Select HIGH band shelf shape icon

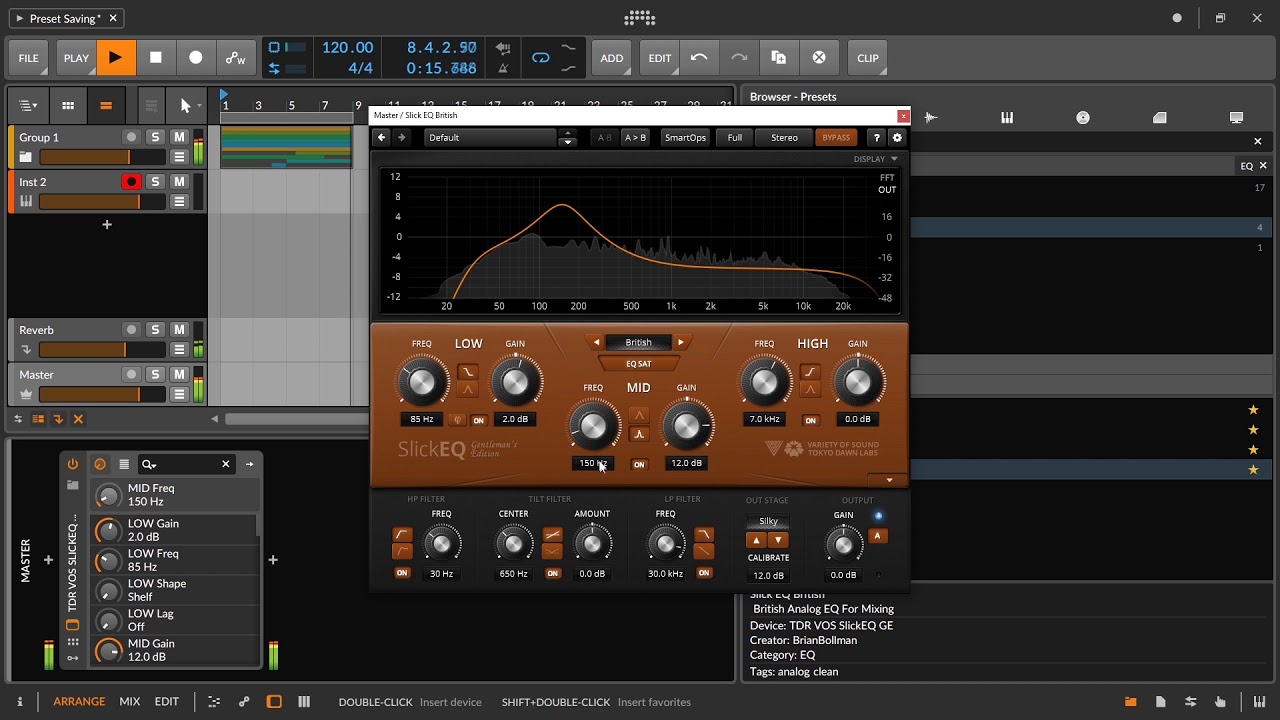810,372
